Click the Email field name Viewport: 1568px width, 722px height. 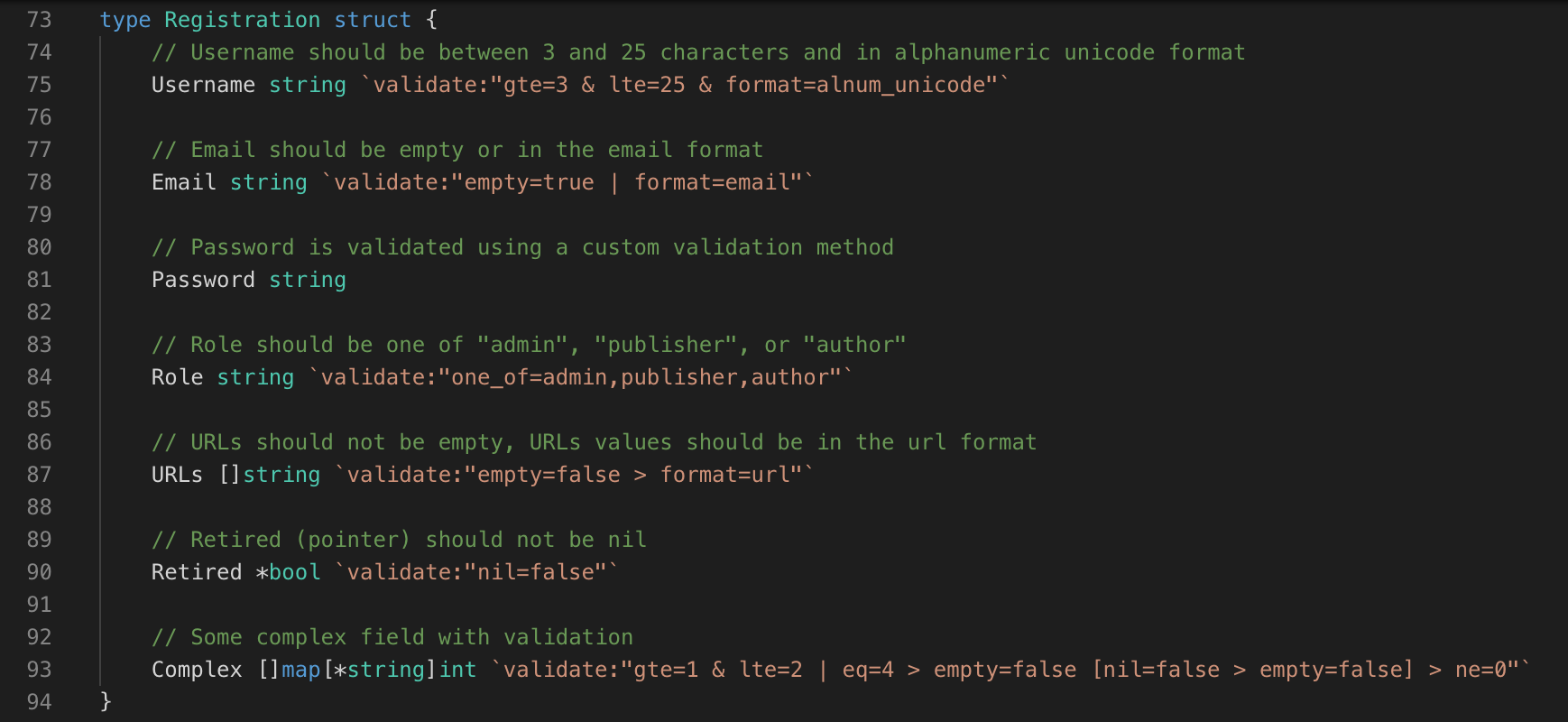[x=184, y=182]
